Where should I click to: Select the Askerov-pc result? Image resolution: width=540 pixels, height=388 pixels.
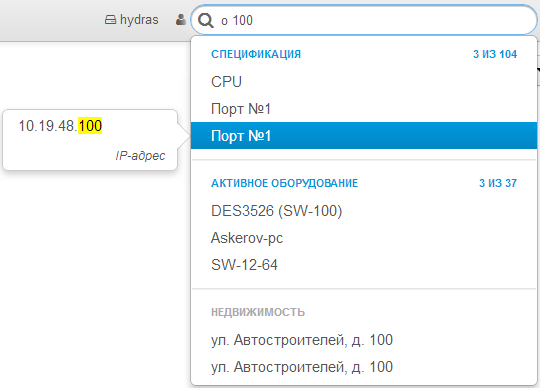(364, 238)
